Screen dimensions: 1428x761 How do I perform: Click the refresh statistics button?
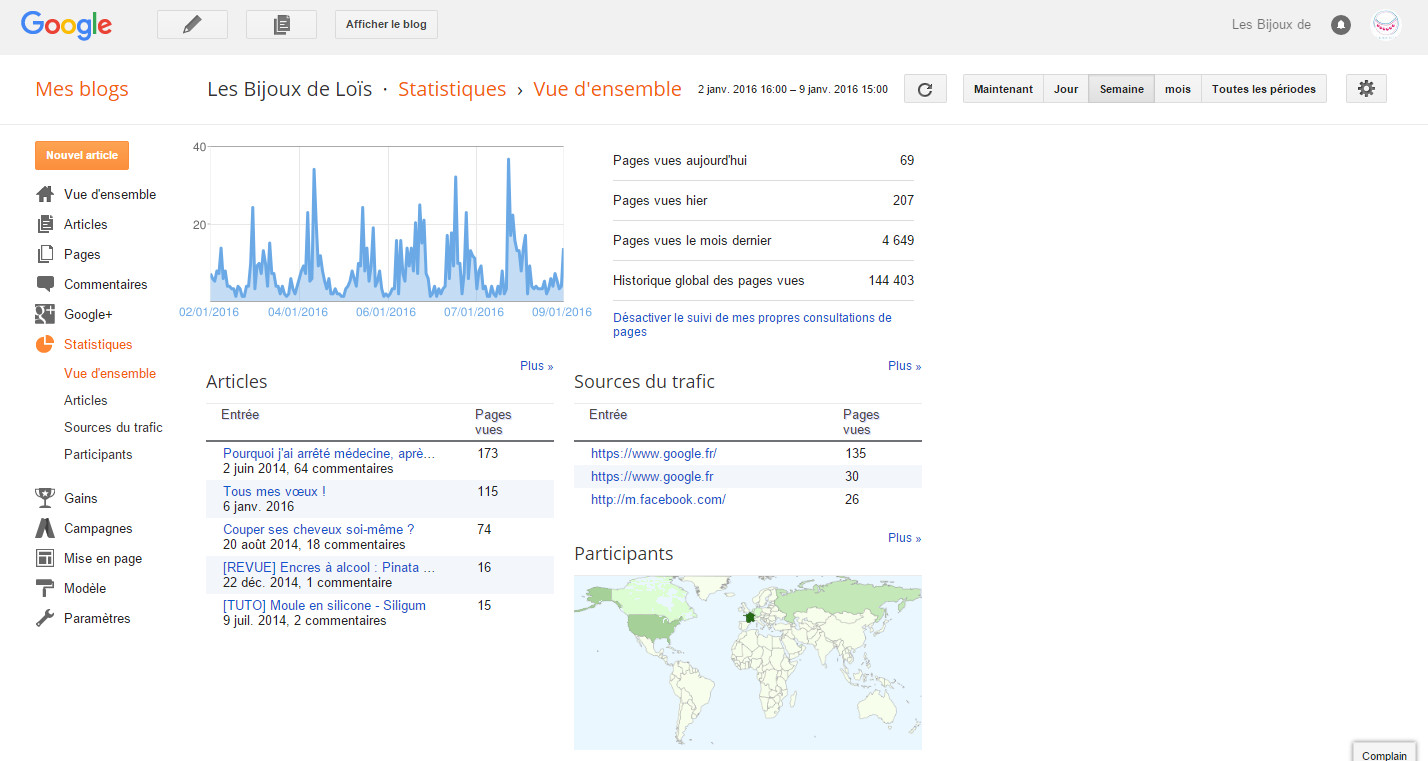point(925,89)
